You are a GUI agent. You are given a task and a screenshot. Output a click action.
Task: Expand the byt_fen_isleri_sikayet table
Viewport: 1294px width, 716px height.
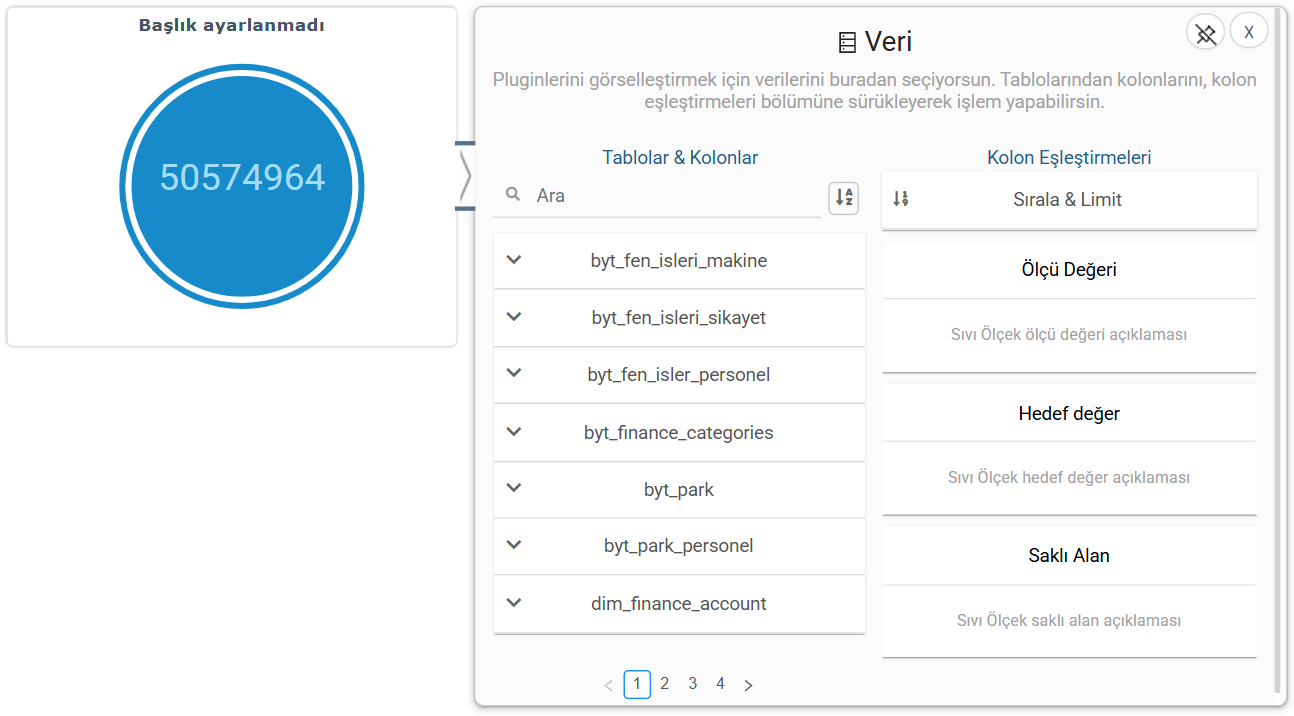[514, 317]
